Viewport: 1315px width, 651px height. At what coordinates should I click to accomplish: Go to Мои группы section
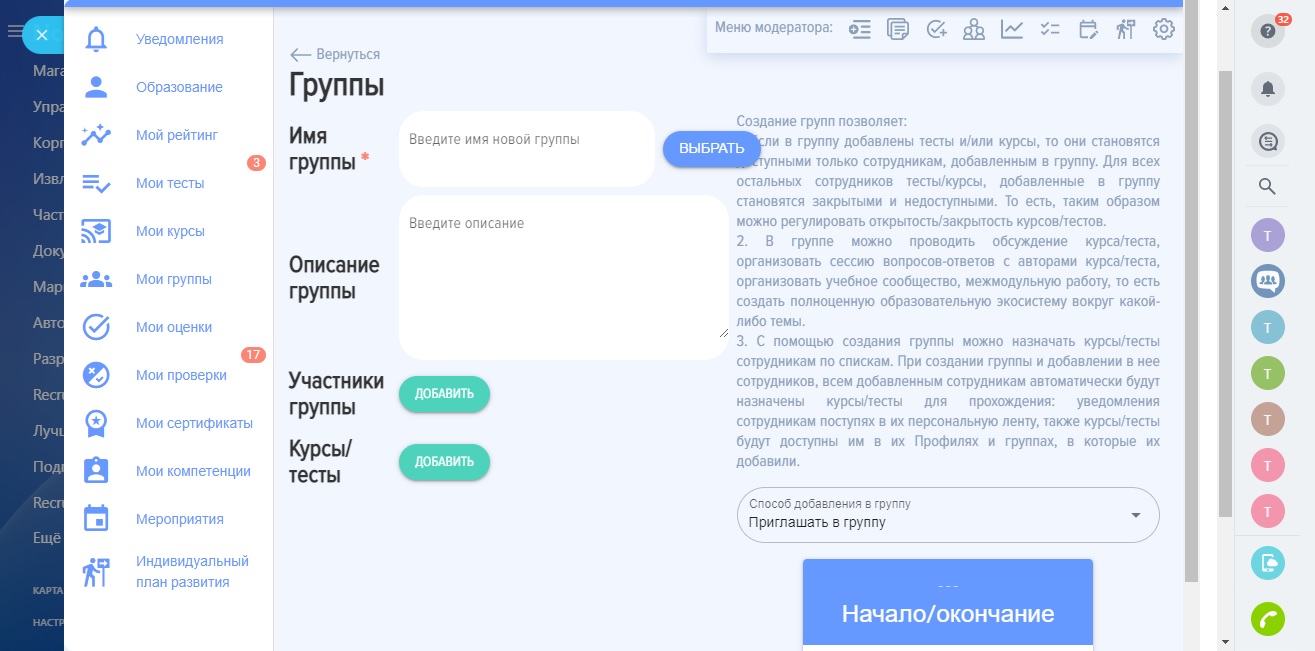[x=174, y=279]
